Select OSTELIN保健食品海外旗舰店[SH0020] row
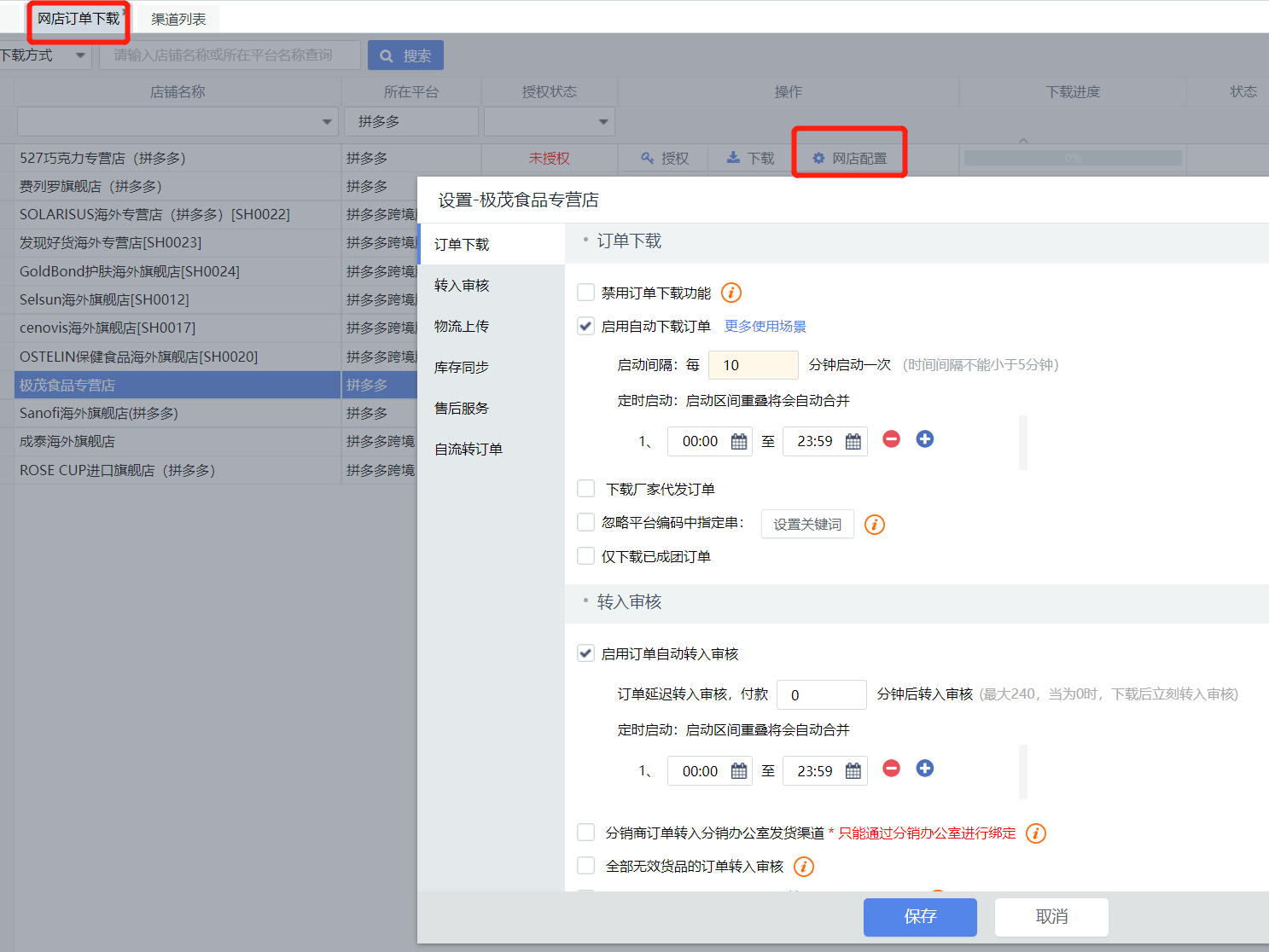Image resolution: width=1269 pixels, height=952 pixels. pos(178,357)
